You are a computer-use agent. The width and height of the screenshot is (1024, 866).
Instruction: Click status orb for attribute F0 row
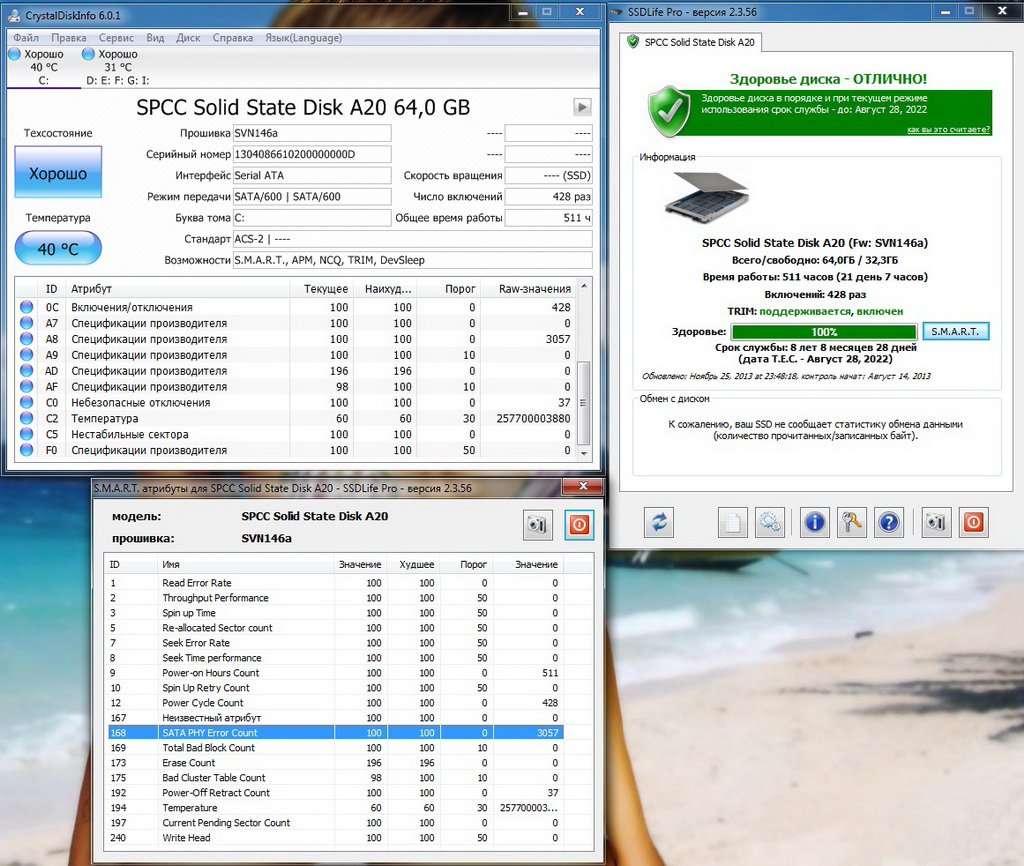[27, 450]
